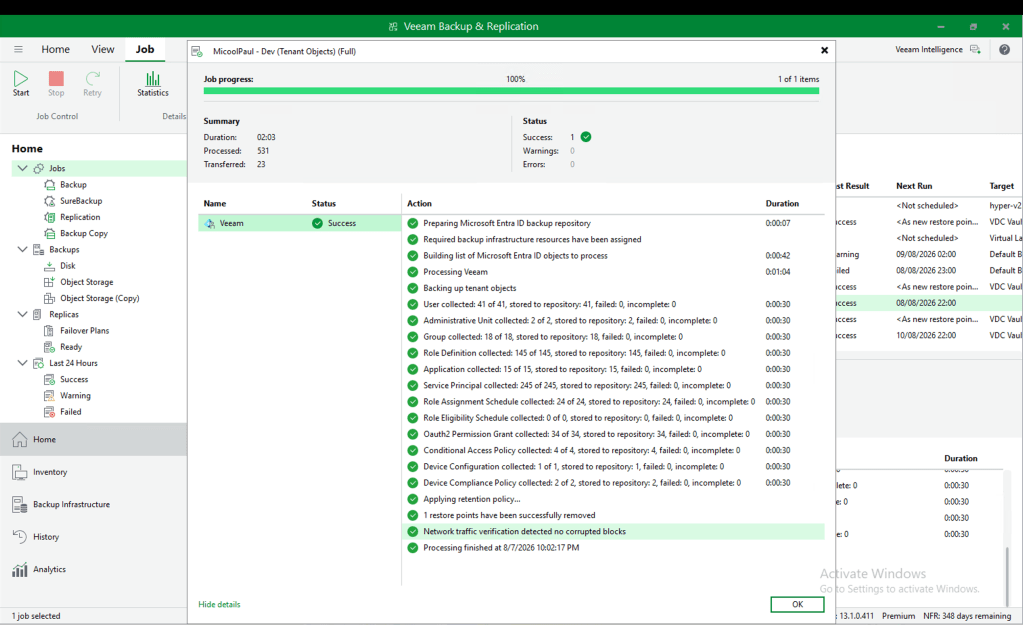Select the Veeam row in the objects list
1023x625 pixels.
(x=299, y=223)
